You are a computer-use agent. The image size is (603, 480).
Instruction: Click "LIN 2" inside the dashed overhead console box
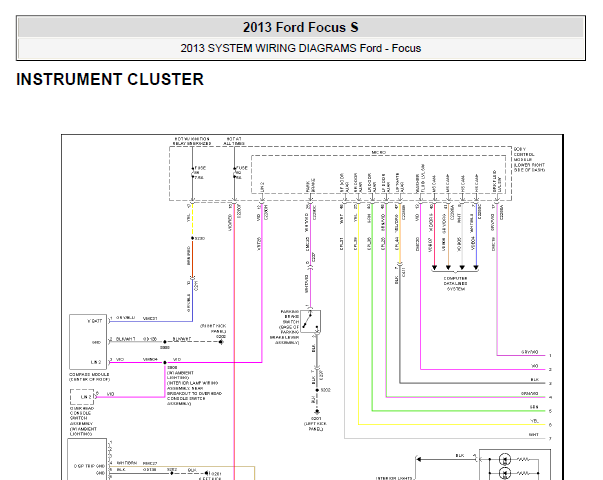point(86,397)
